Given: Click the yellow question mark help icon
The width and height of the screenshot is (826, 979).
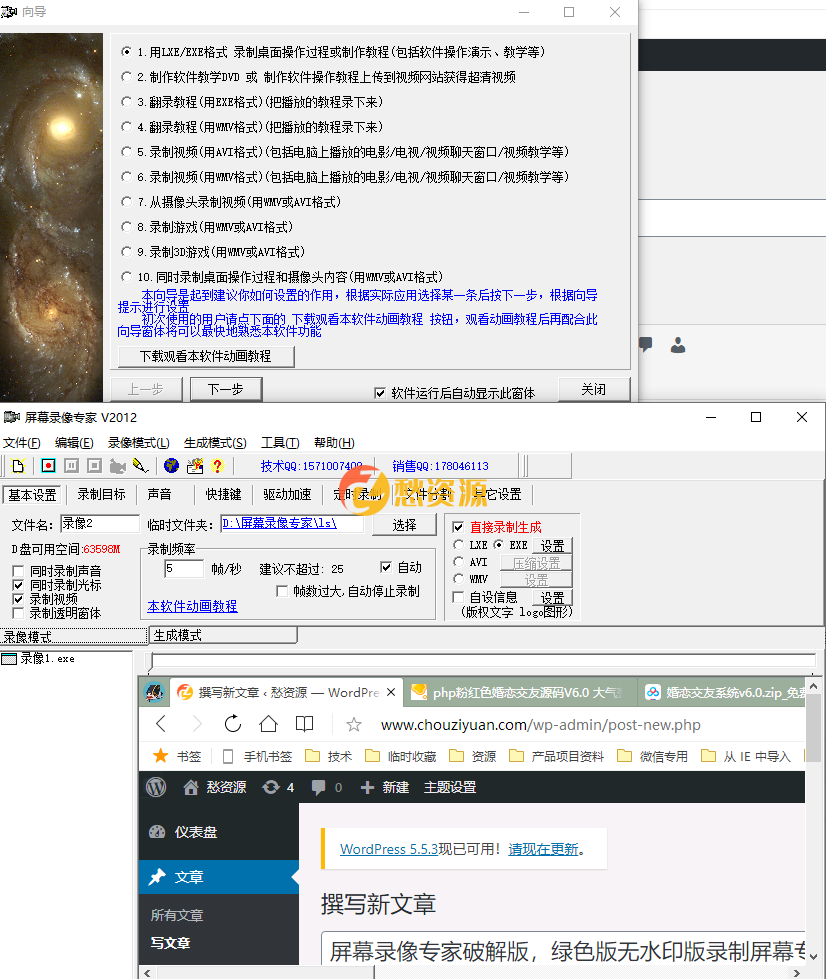Looking at the screenshot, I should [216, 466].
